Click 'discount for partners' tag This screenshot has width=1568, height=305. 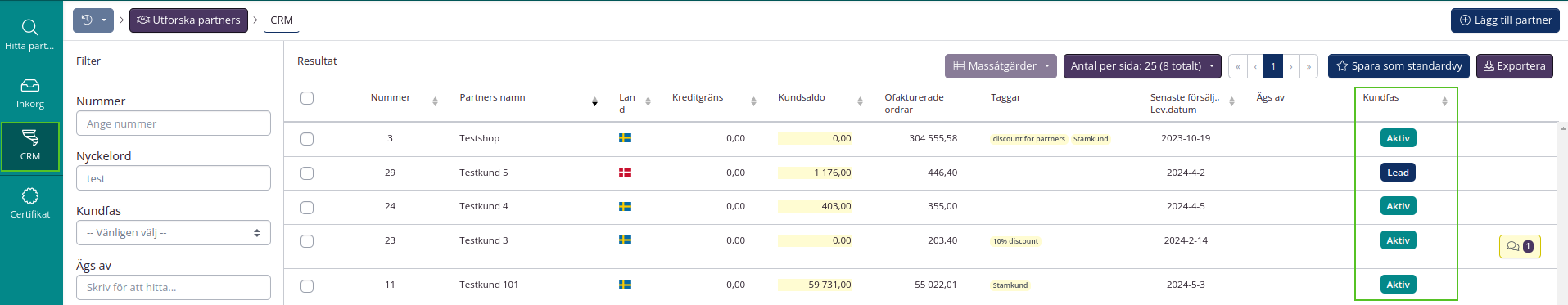pyautogui.click(x=1028, y=139)
